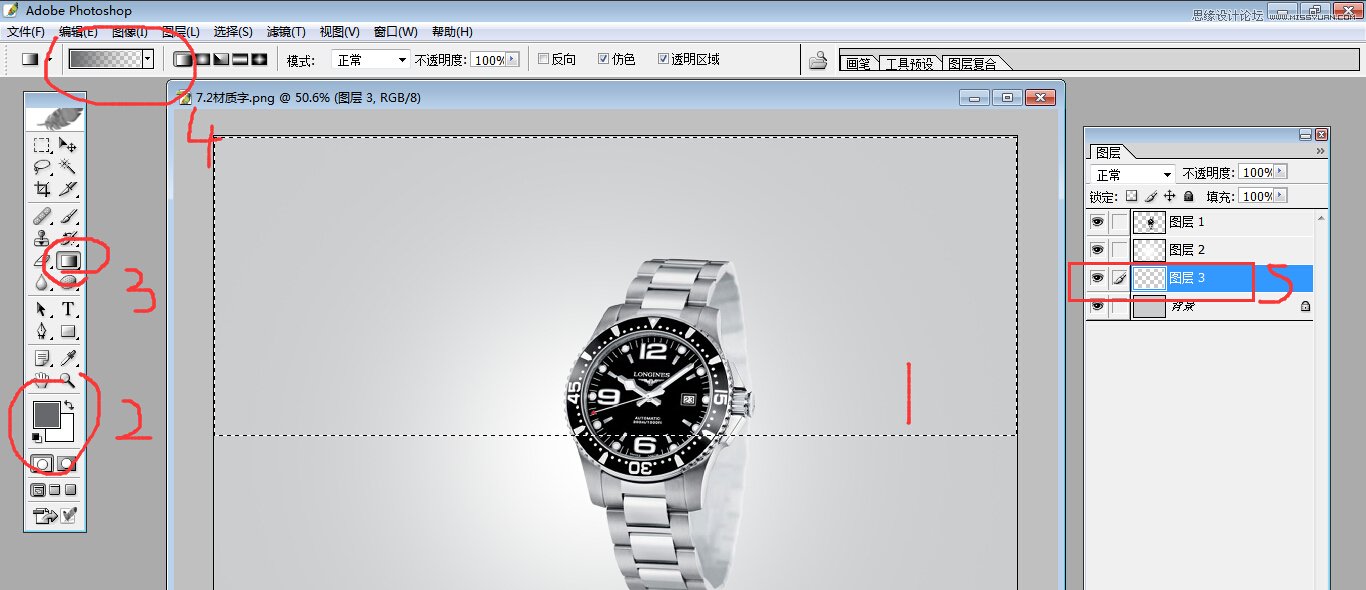Open the 文件(F) menu
Screen dimensions: 1366x590
coord(26,32)
